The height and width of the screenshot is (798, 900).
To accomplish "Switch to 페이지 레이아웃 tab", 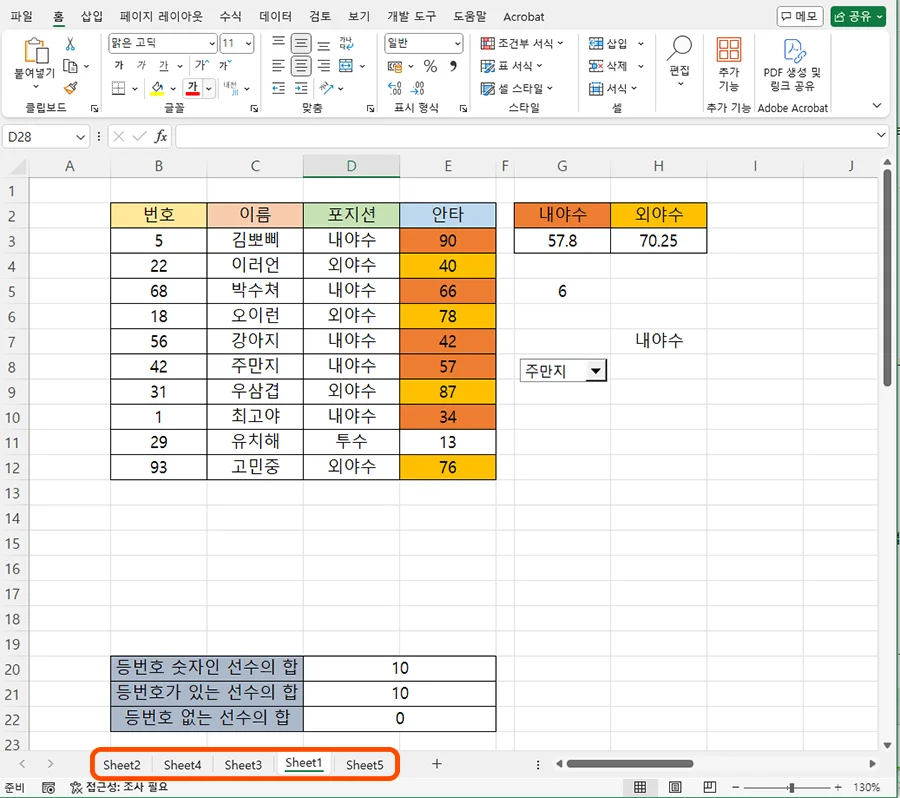I will [x=161, y=17].
